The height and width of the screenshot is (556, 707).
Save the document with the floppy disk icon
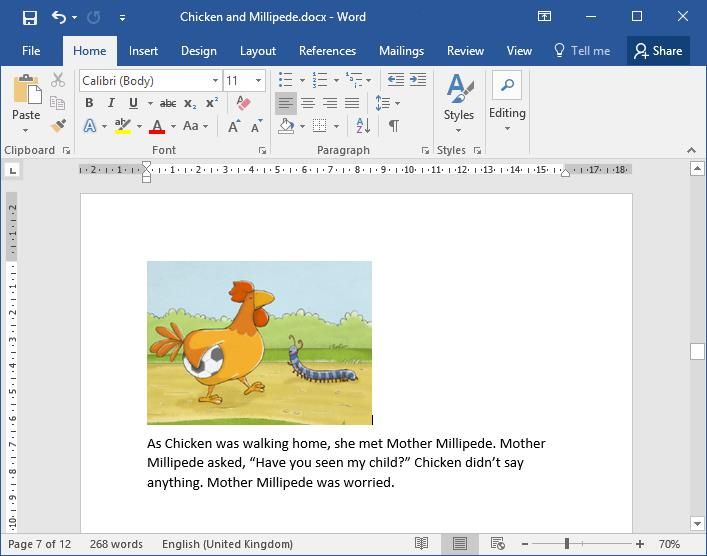[29, 18]
